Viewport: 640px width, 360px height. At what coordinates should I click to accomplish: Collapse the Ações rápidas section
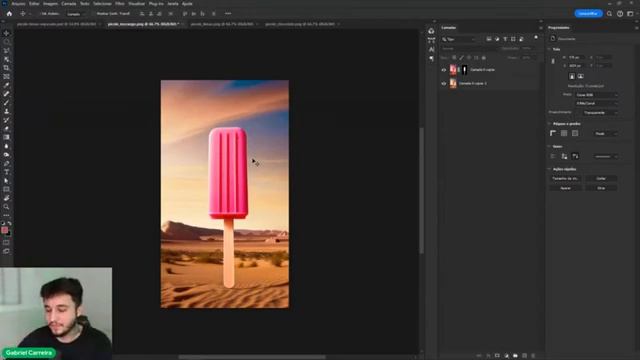[549, 169]
